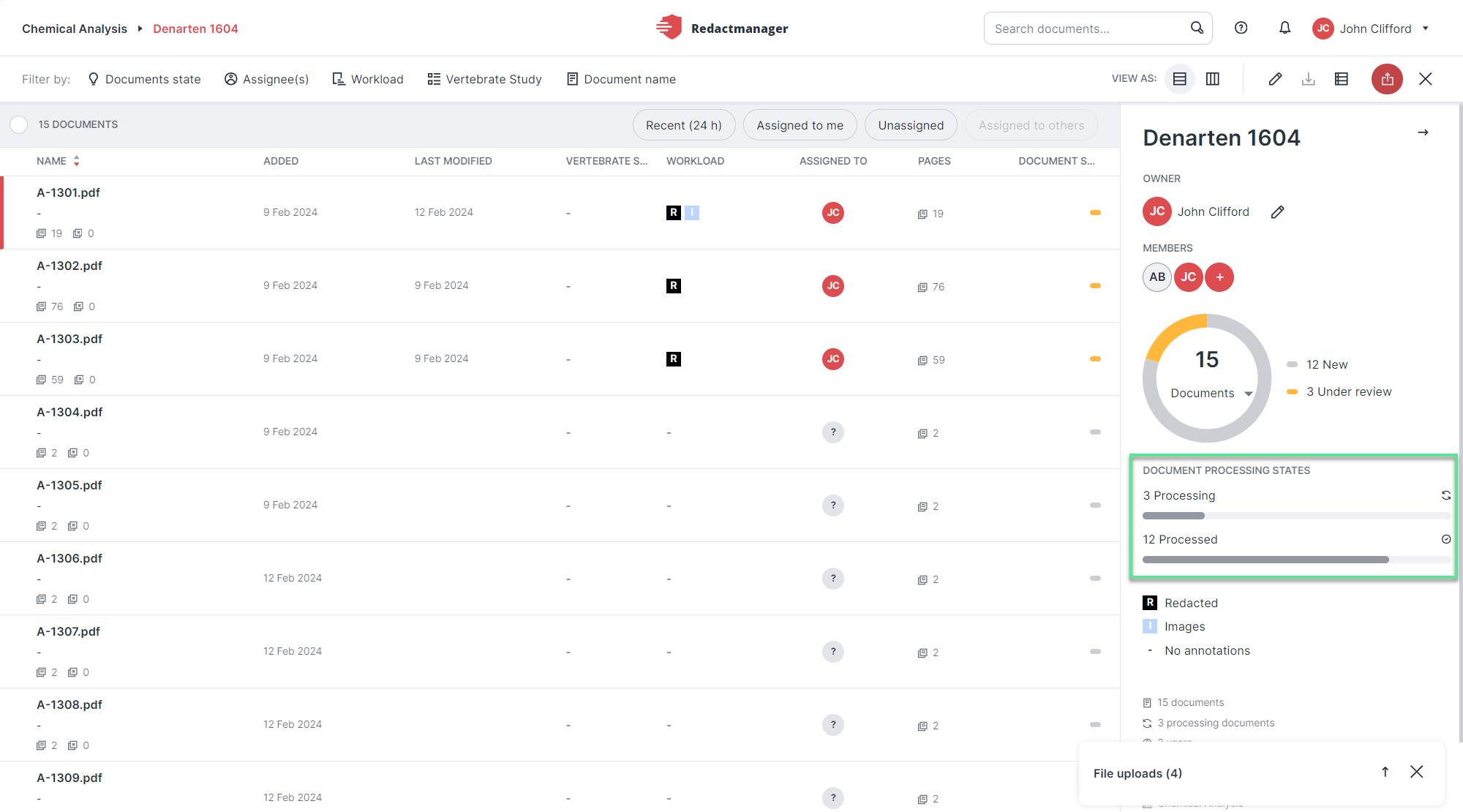Click the JC member avatar in Members

pos(1188,277)
